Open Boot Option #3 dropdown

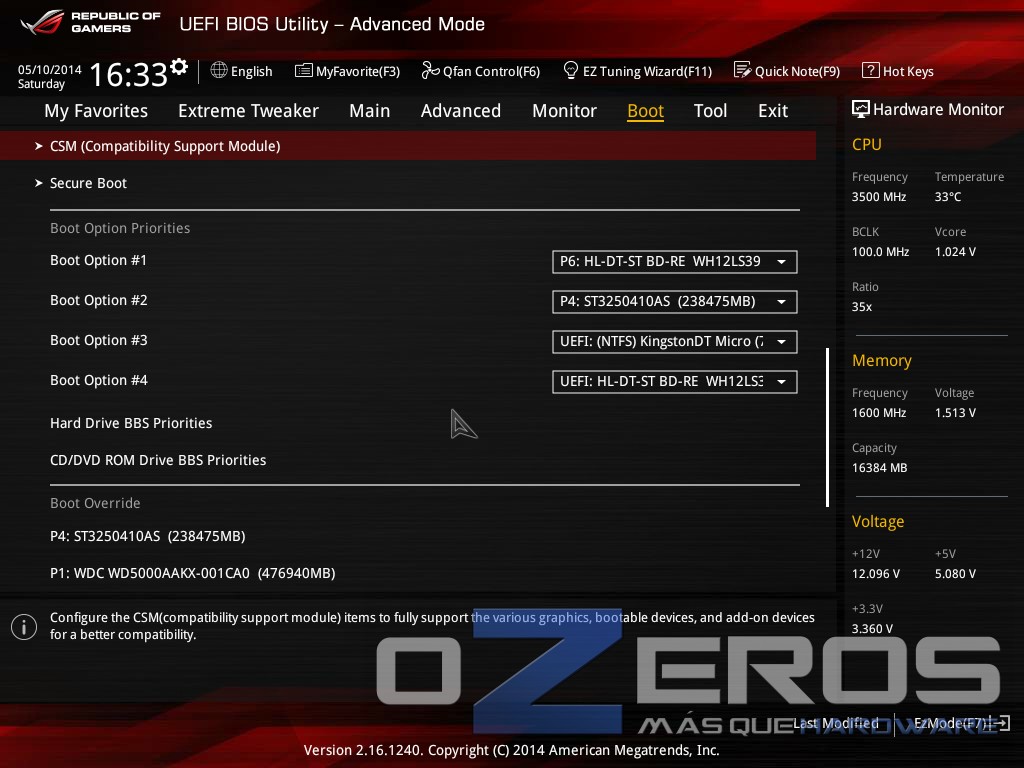pos(675,342)
